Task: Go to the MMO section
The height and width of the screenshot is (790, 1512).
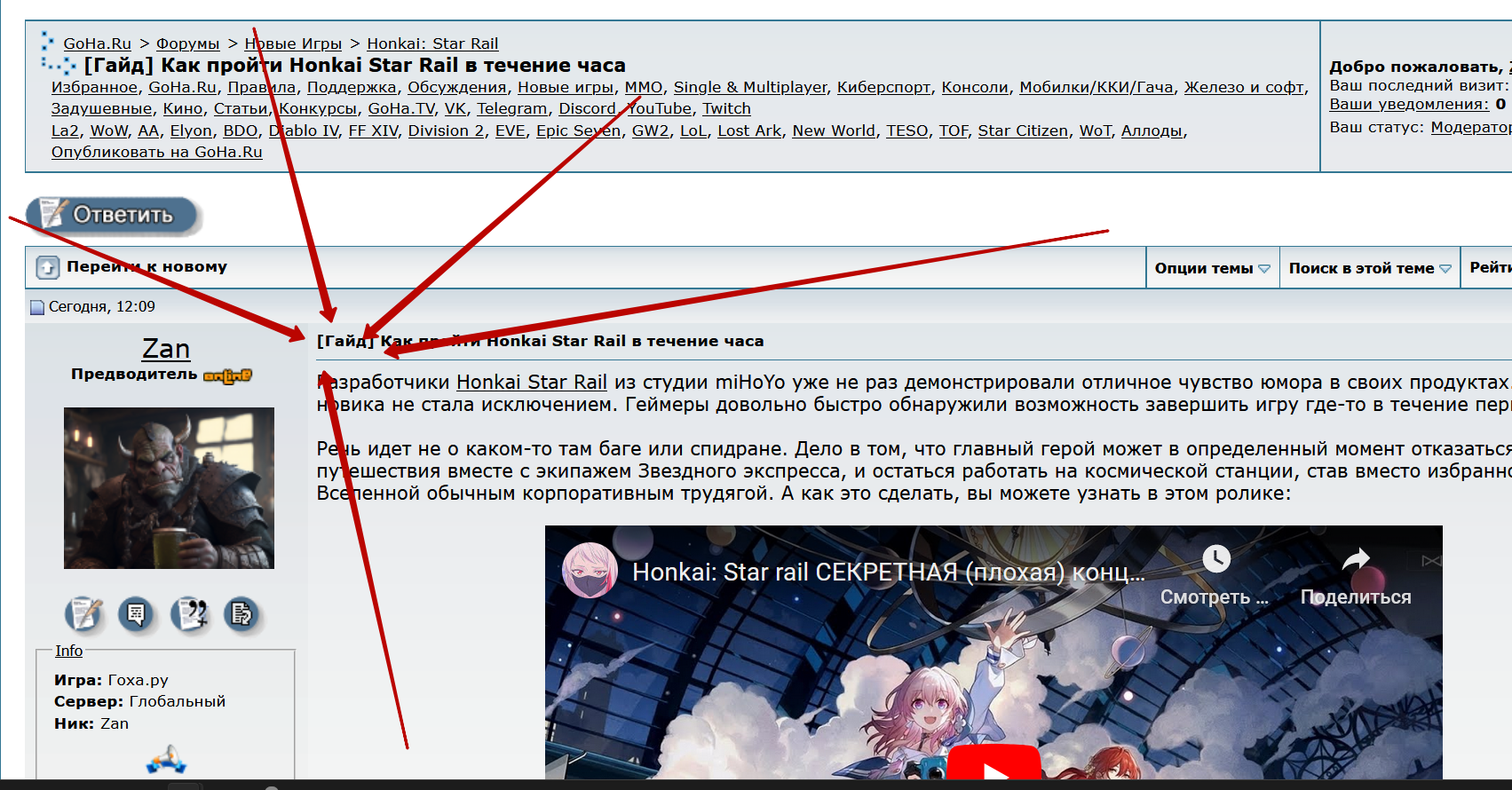Action: point(644,87)
